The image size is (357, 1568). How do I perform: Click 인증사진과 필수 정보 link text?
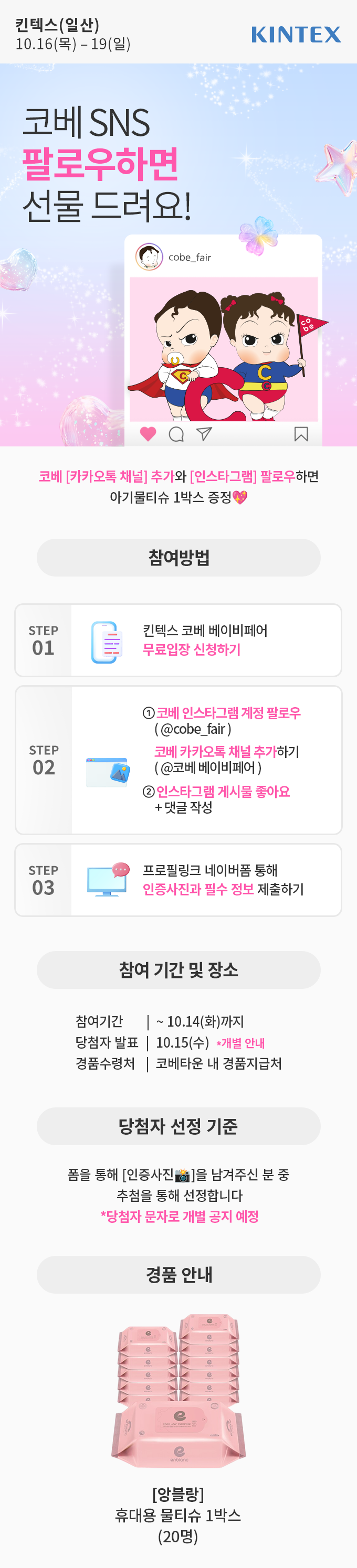coord(198,889)
